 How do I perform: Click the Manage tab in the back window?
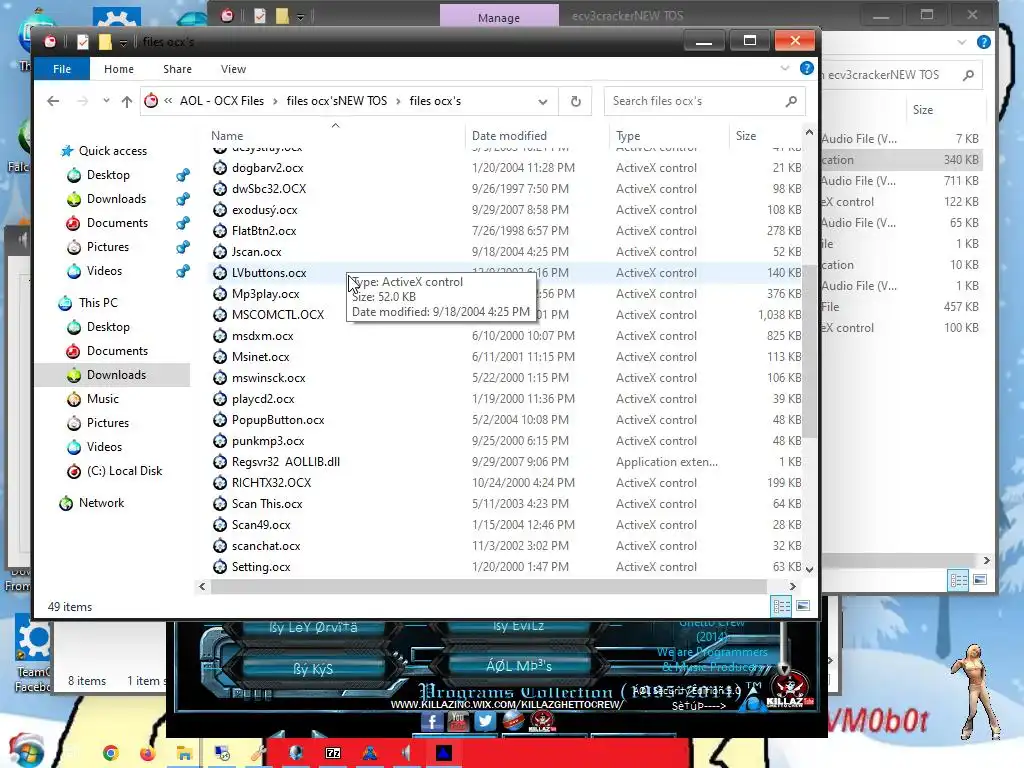pos(499,17)
